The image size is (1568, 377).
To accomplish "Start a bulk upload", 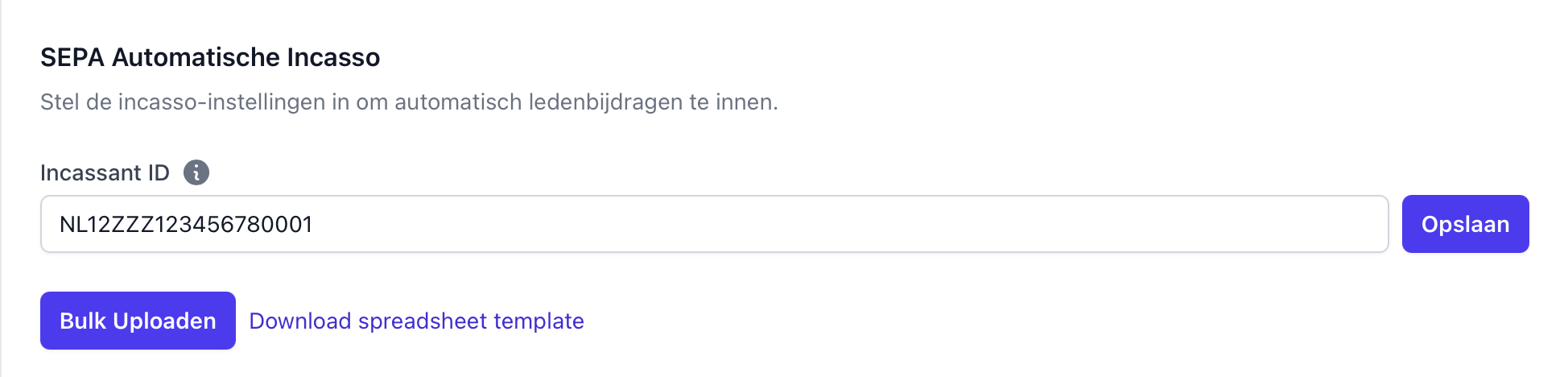I will (x=138, y=321).
